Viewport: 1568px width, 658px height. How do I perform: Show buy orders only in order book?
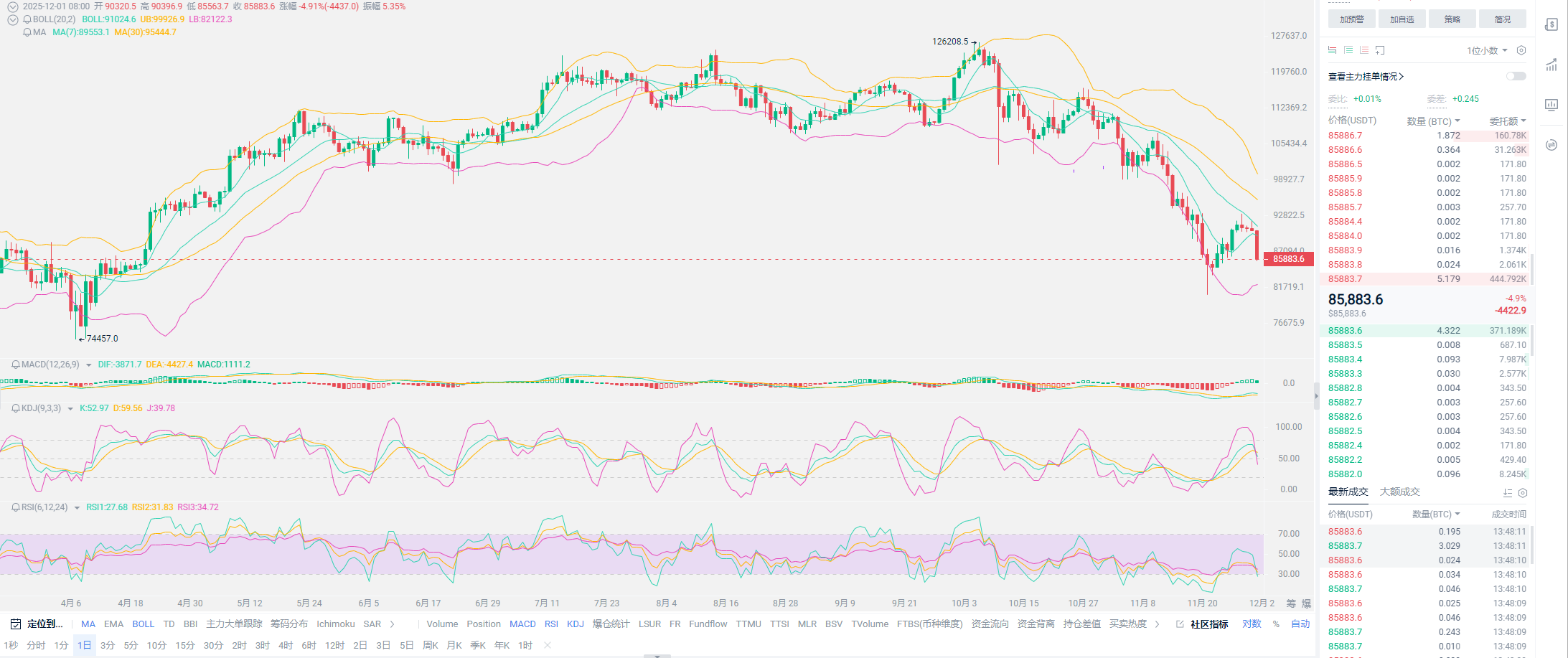(1348, 50)
